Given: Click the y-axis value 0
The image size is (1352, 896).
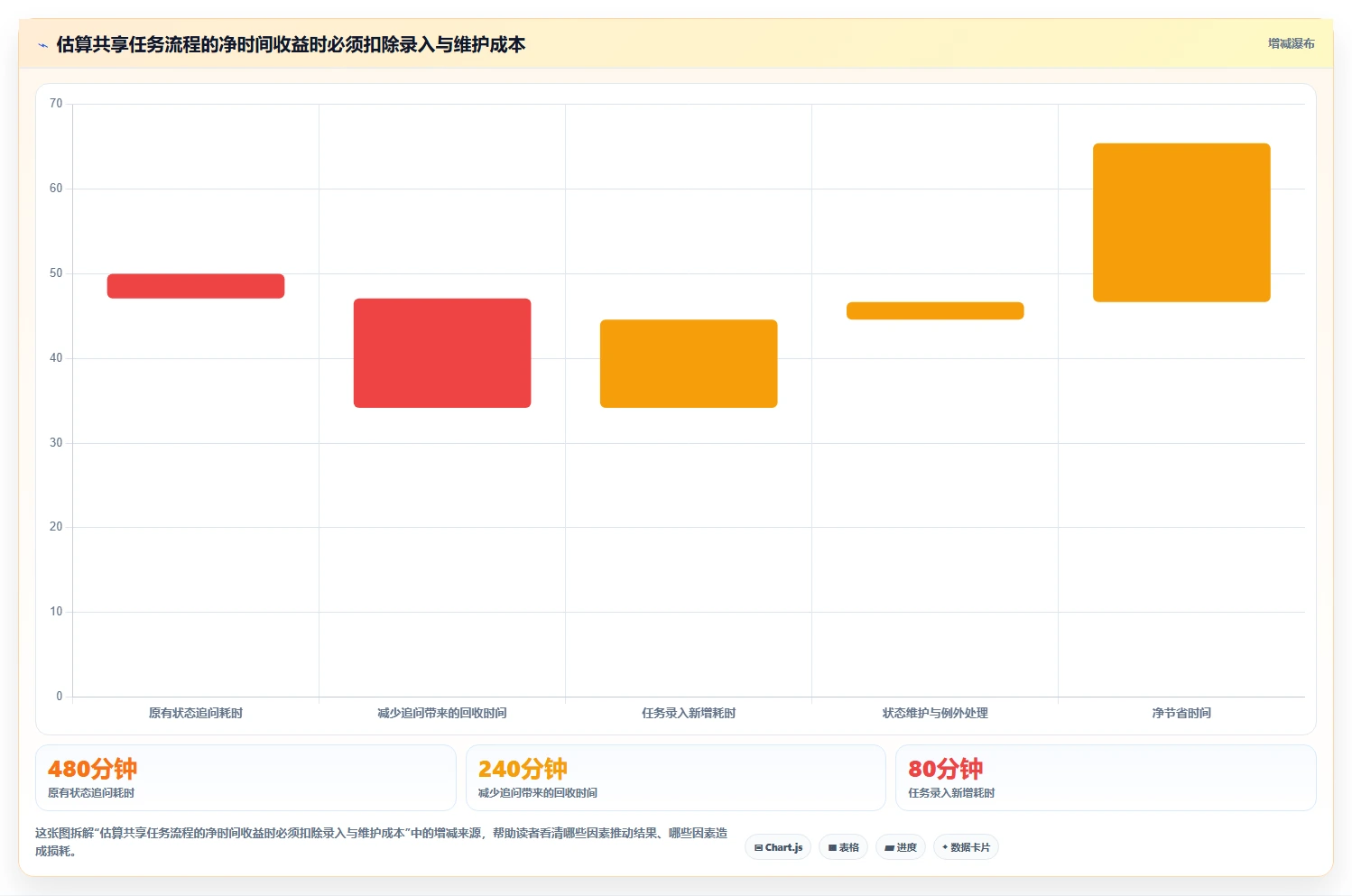Looking at the screenshot, I should pos(60,697).
